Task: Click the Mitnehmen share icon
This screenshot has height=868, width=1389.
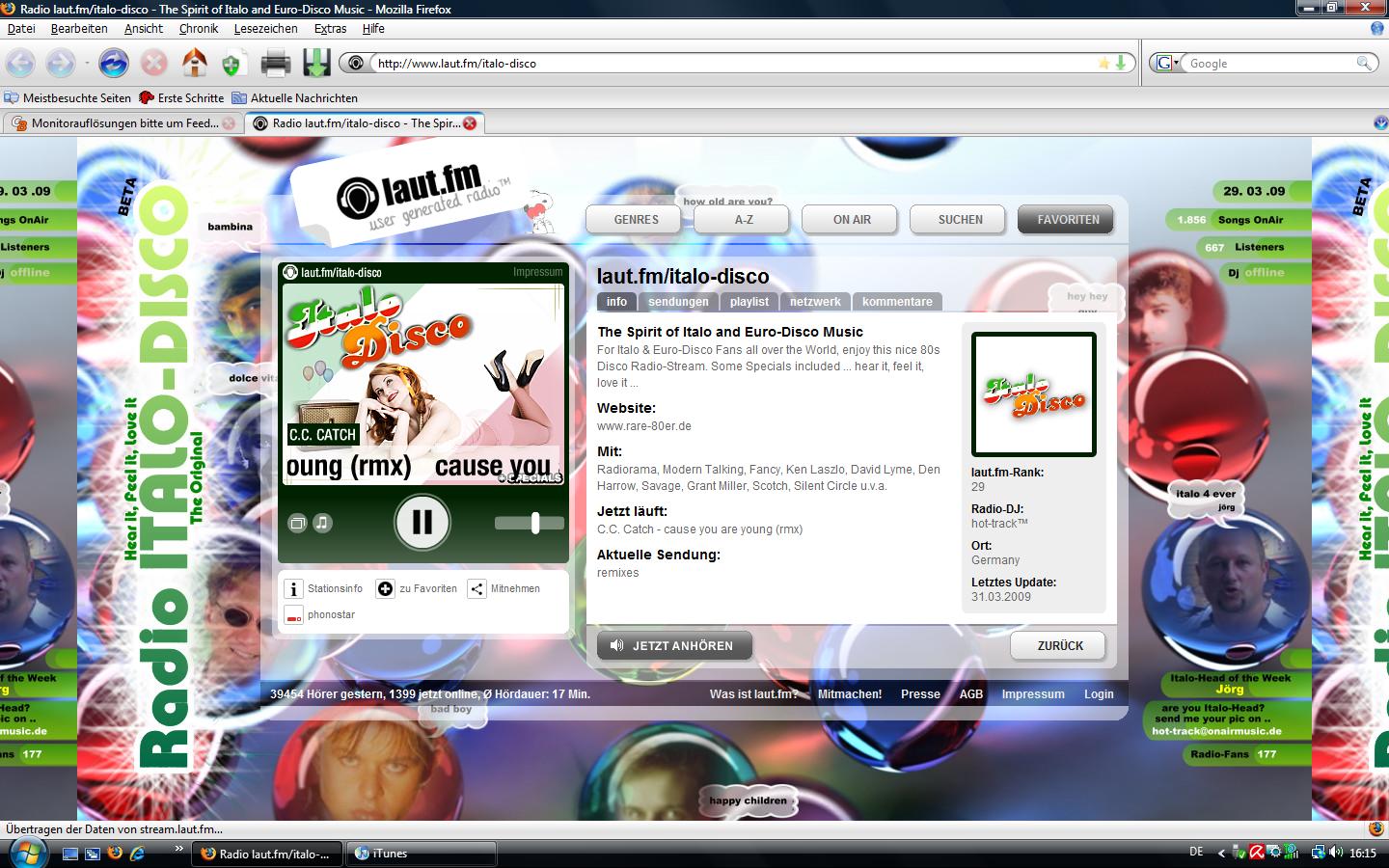Action: click(x=477, y=588)
